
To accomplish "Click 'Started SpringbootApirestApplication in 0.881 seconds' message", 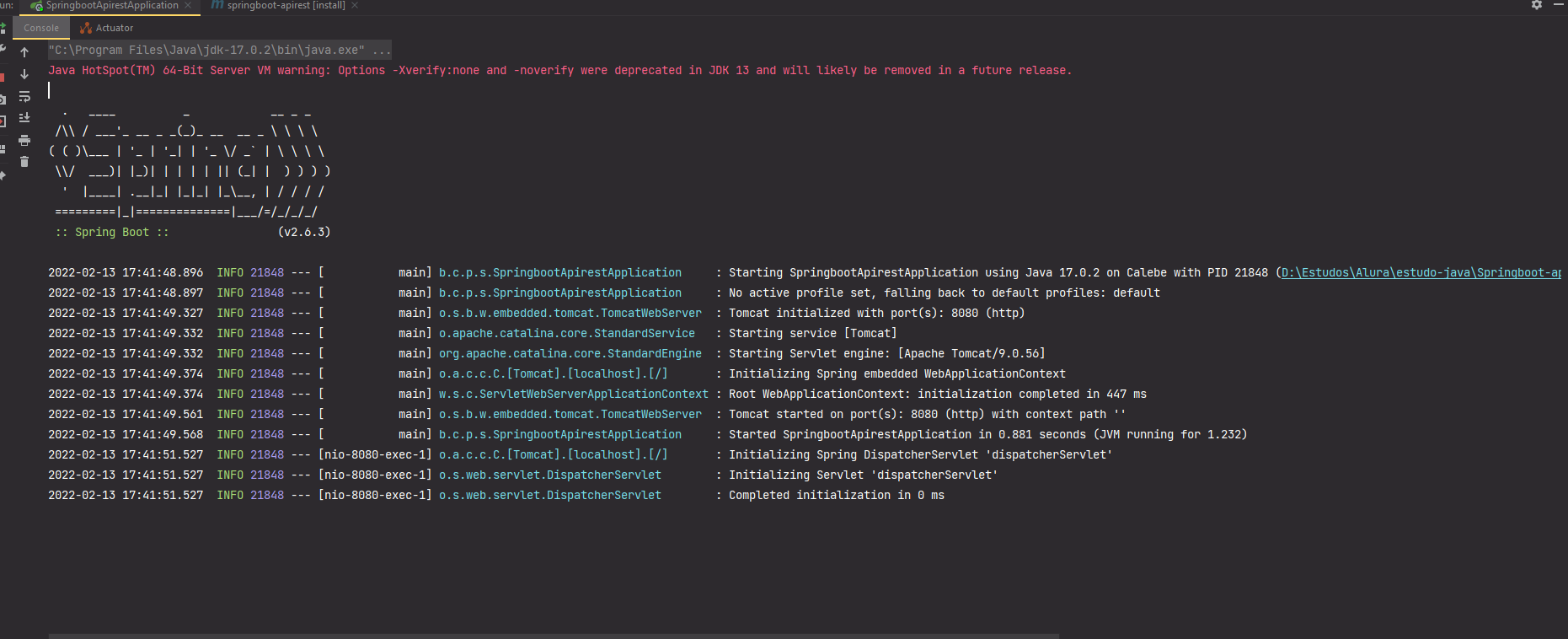I will 988,434.
